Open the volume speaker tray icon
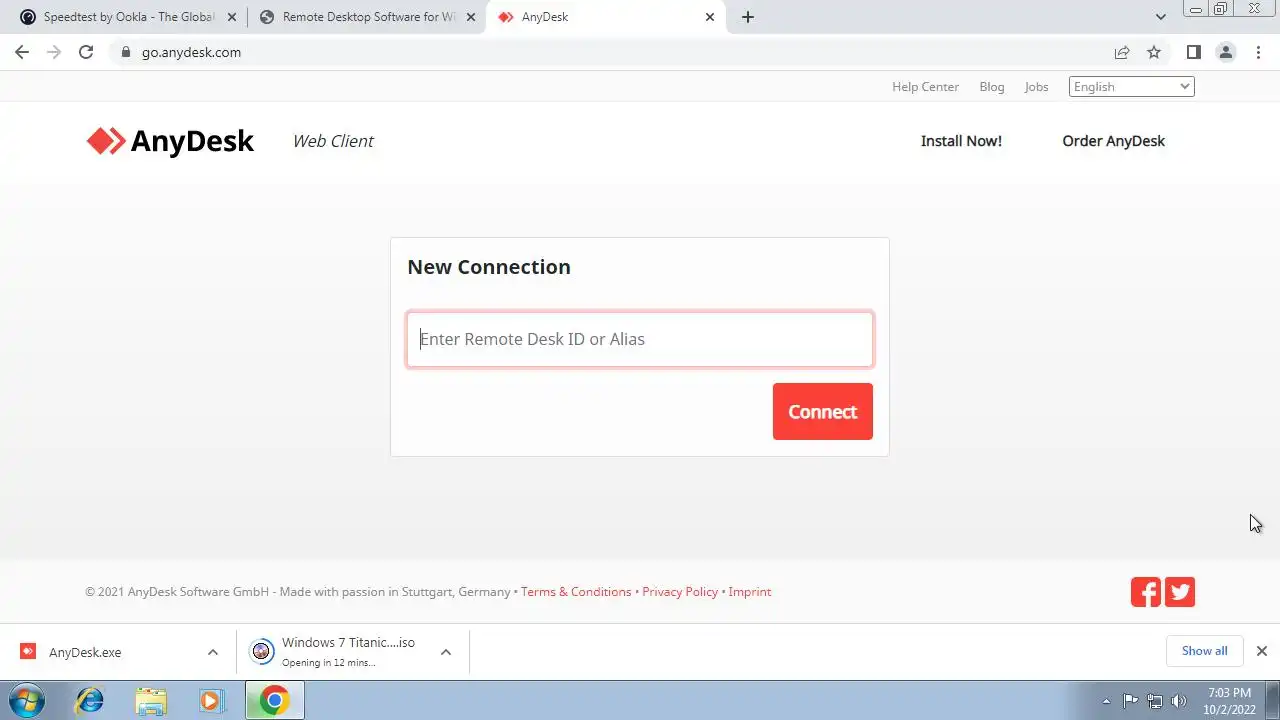Viewport: 1280px width, 720px height. (x=1179, y=701)
